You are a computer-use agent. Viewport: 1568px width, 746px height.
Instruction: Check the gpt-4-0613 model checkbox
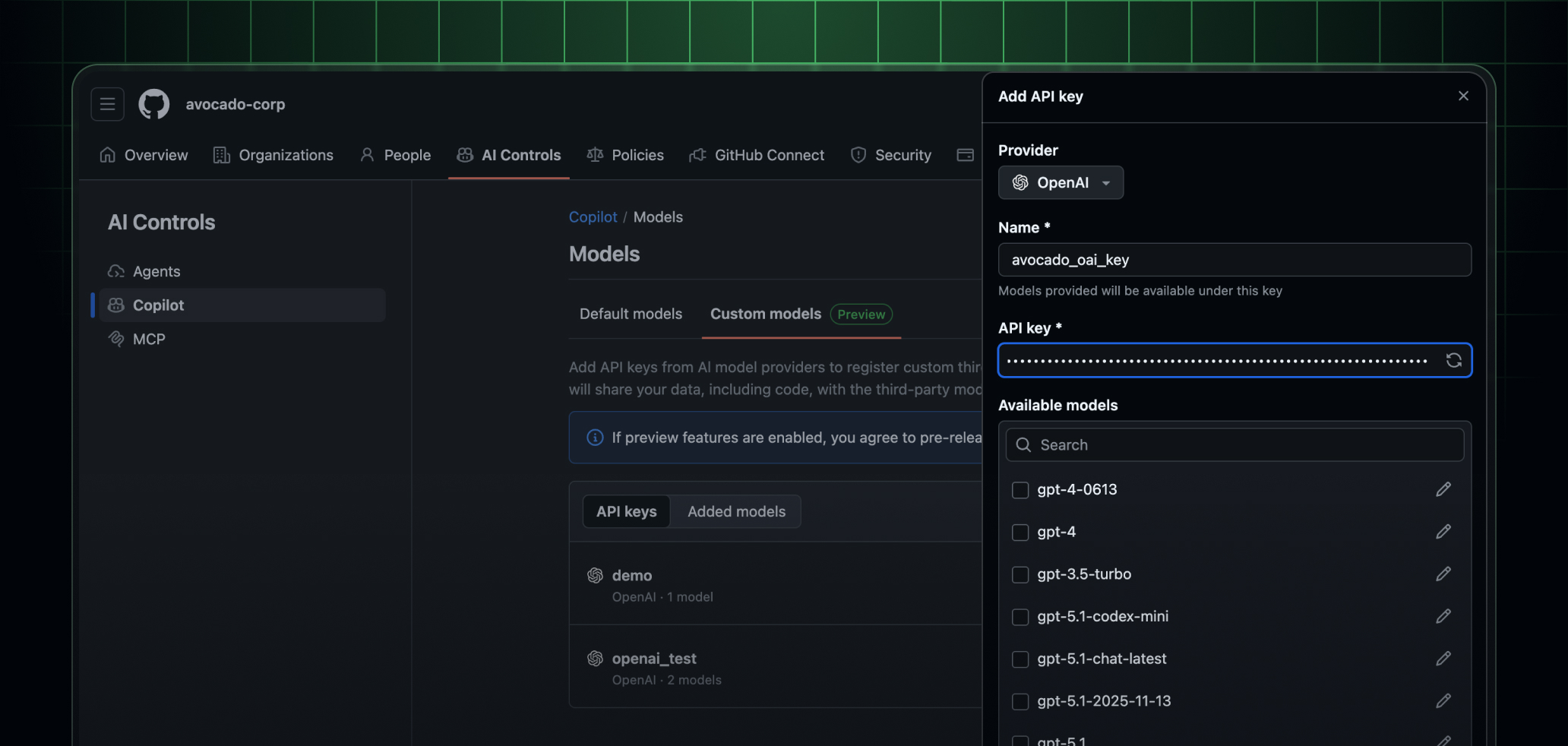click(1020, 490)
